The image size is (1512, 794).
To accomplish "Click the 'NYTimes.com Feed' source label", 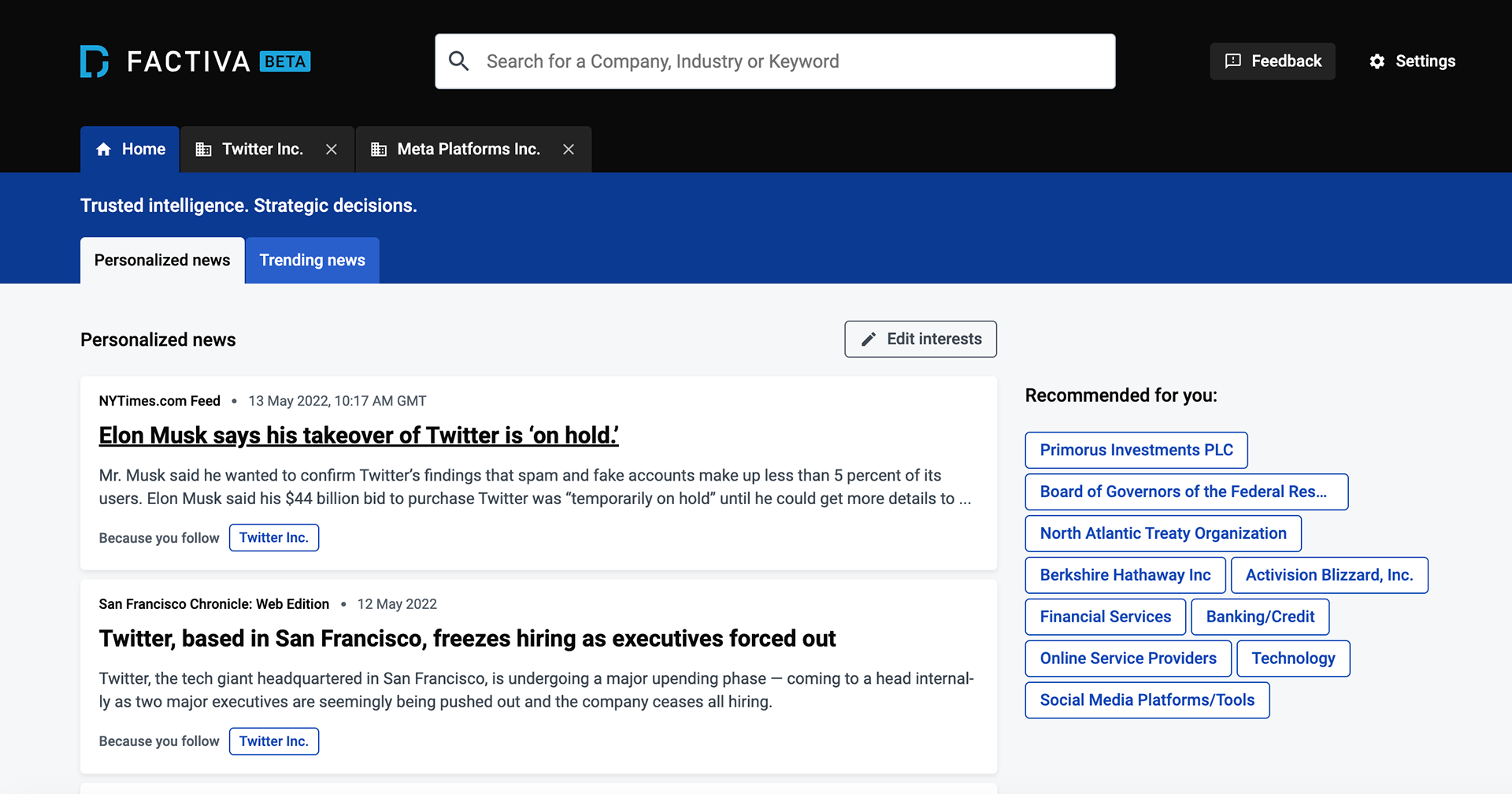I will click(160, 401).
